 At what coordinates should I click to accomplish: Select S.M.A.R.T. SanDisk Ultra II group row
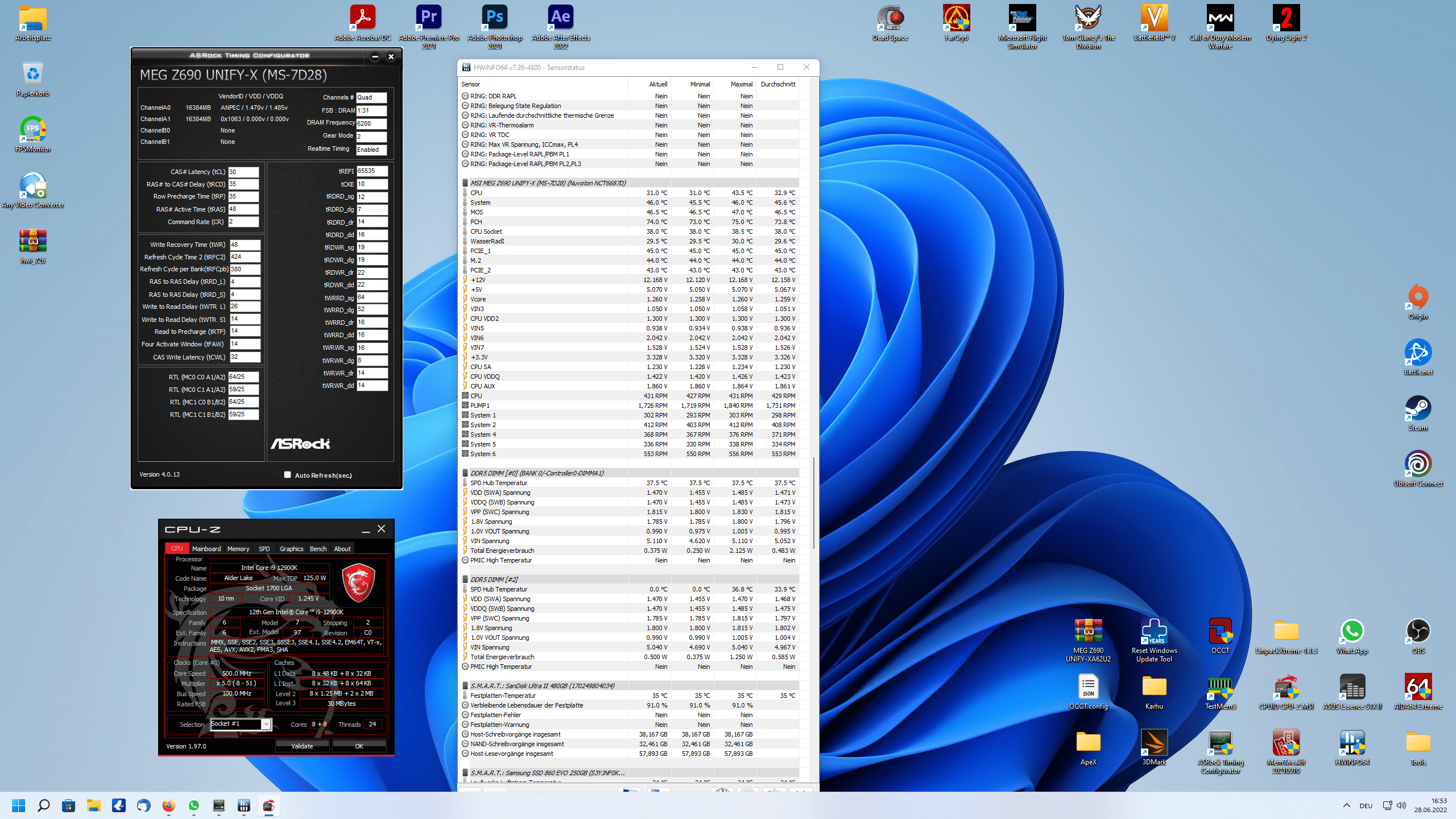pyautogui.click(x=629, y=686)
